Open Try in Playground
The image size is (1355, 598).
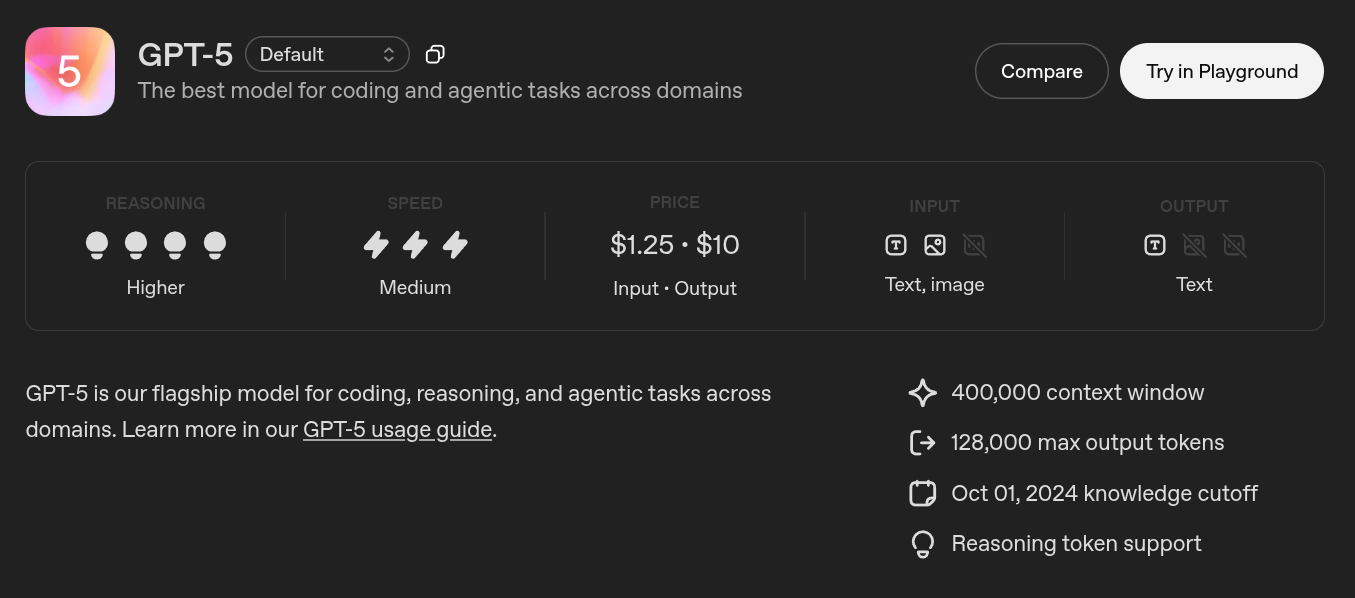[x=1222, y=71]
